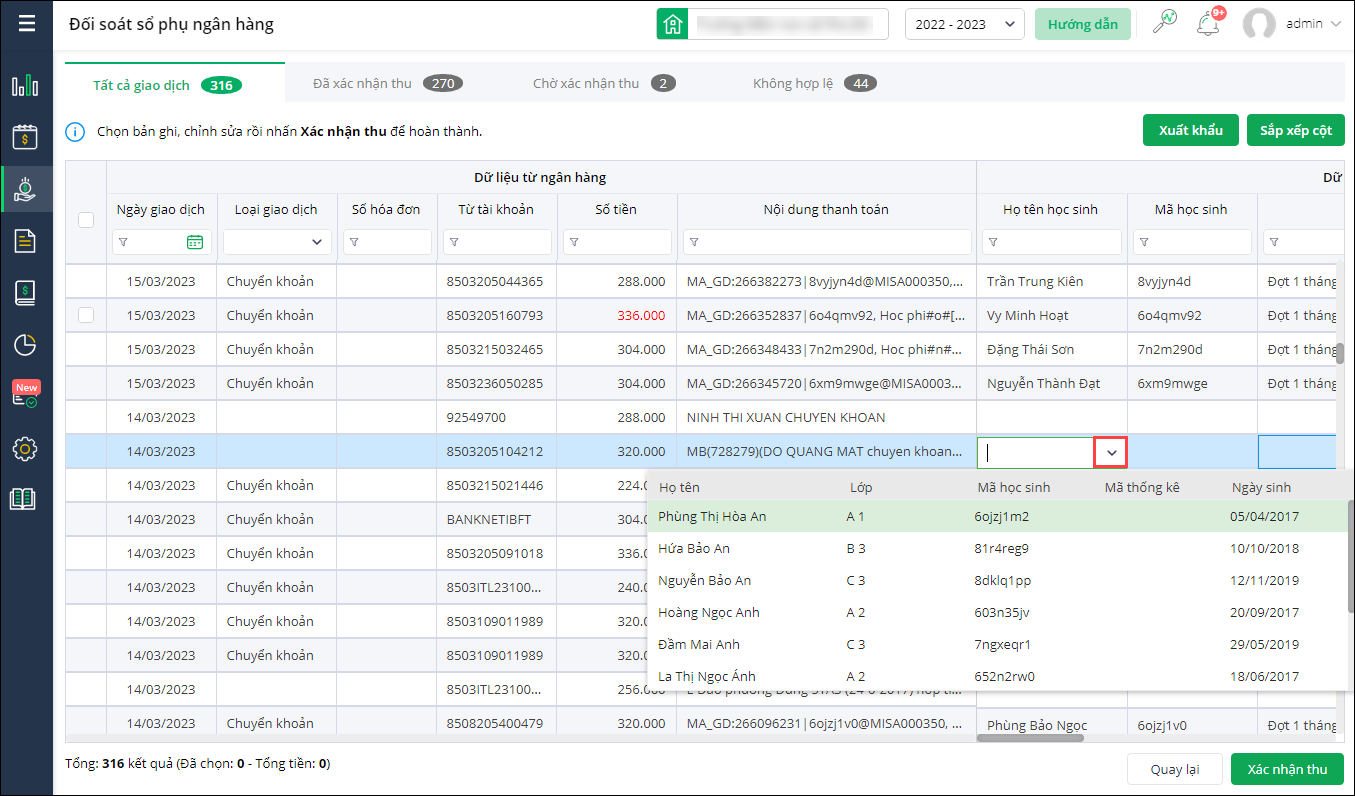1355x796 pixels.
Task: Open the calendar picker in Ngày giao dịch filter
Action: click(195, 242)
